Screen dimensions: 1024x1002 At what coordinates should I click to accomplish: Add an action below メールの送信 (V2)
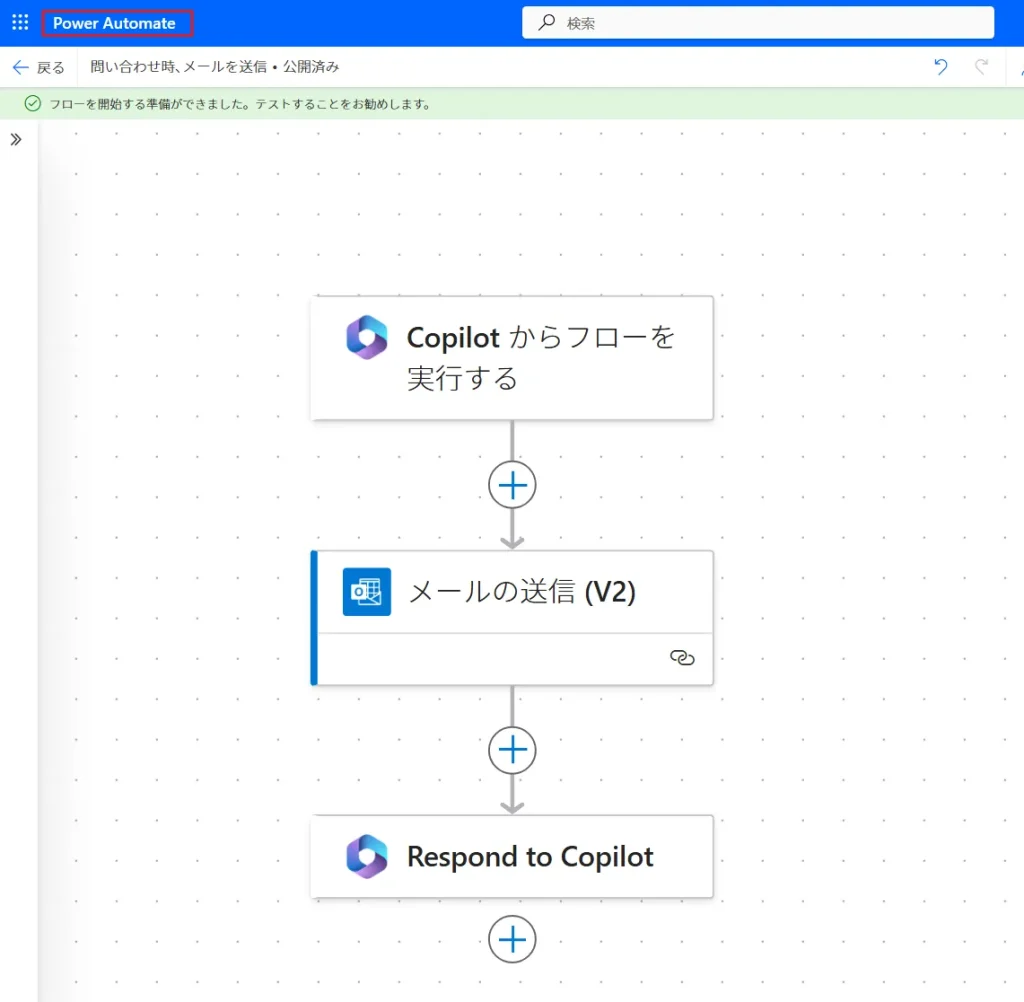(512, 750)
